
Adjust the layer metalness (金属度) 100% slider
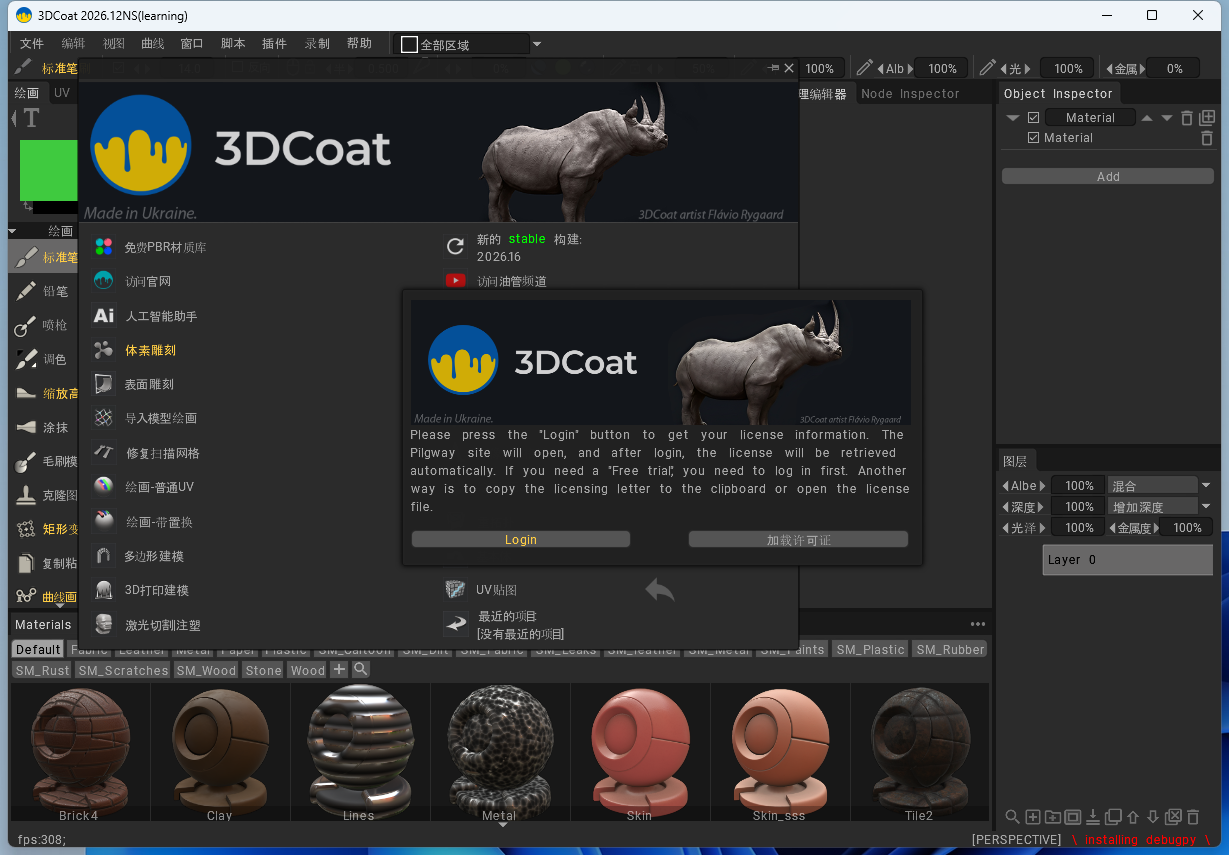coord(1187,527)
